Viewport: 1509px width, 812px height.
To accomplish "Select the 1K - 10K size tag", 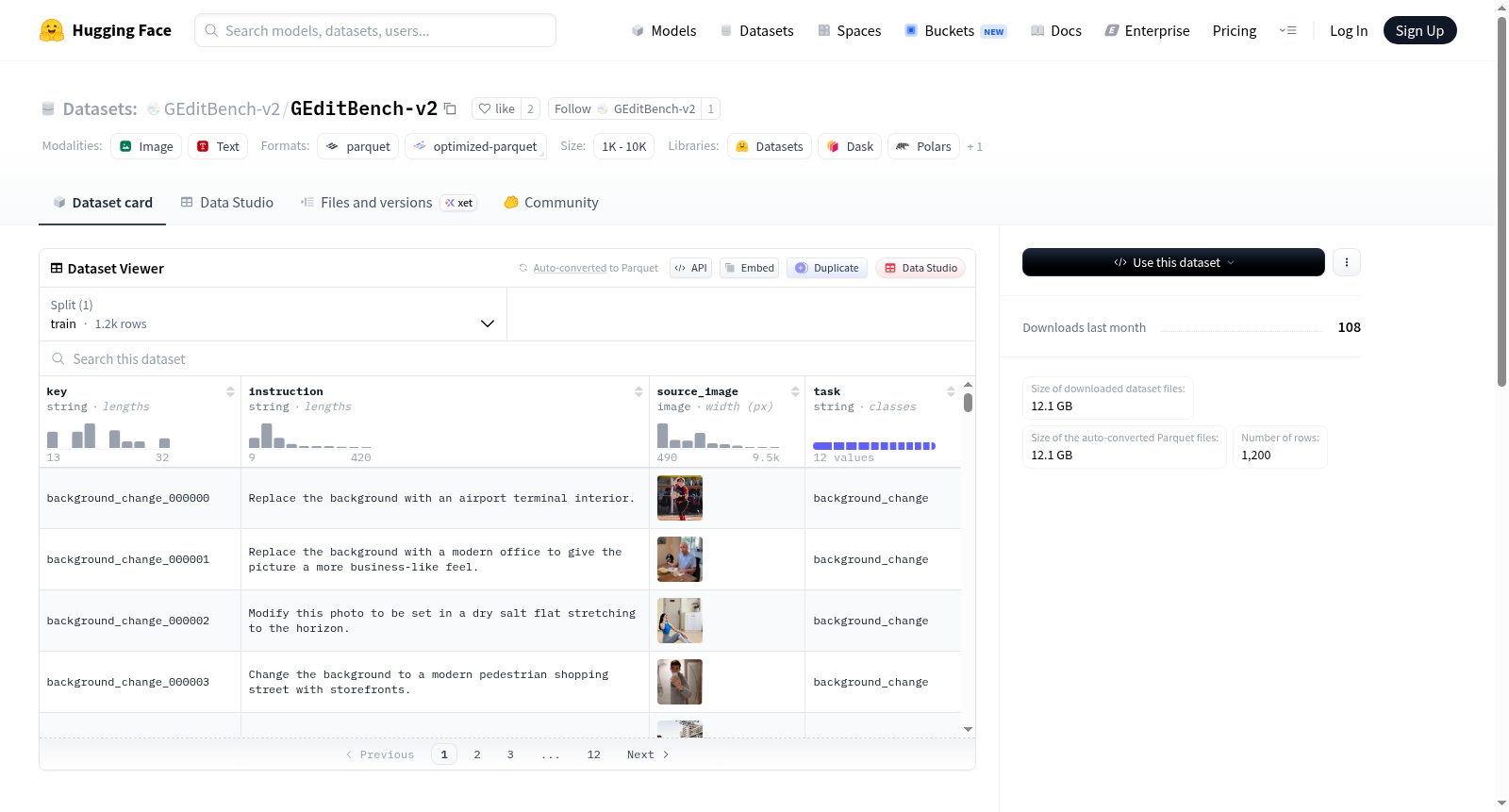I will [x=623, y=146].
